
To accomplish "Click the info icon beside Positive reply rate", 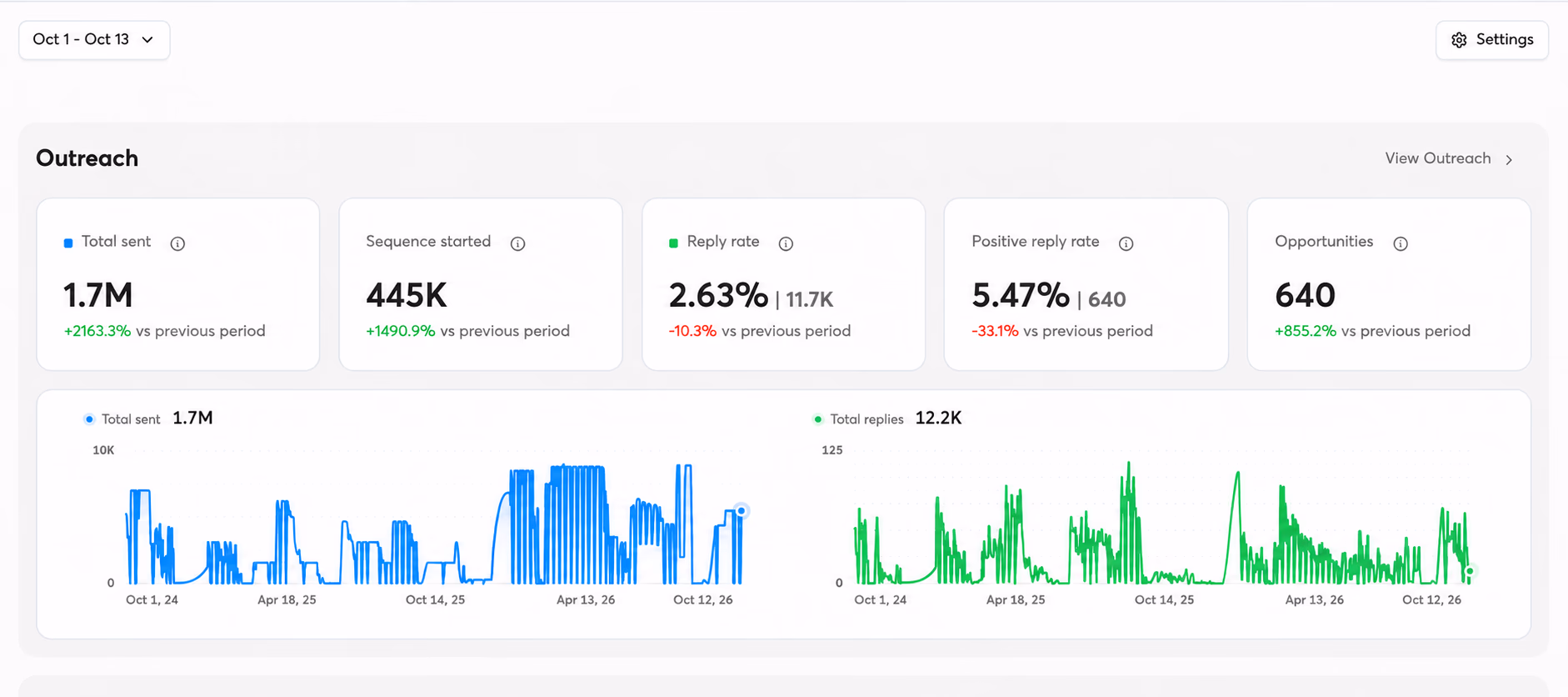I will coord(1126,243).
